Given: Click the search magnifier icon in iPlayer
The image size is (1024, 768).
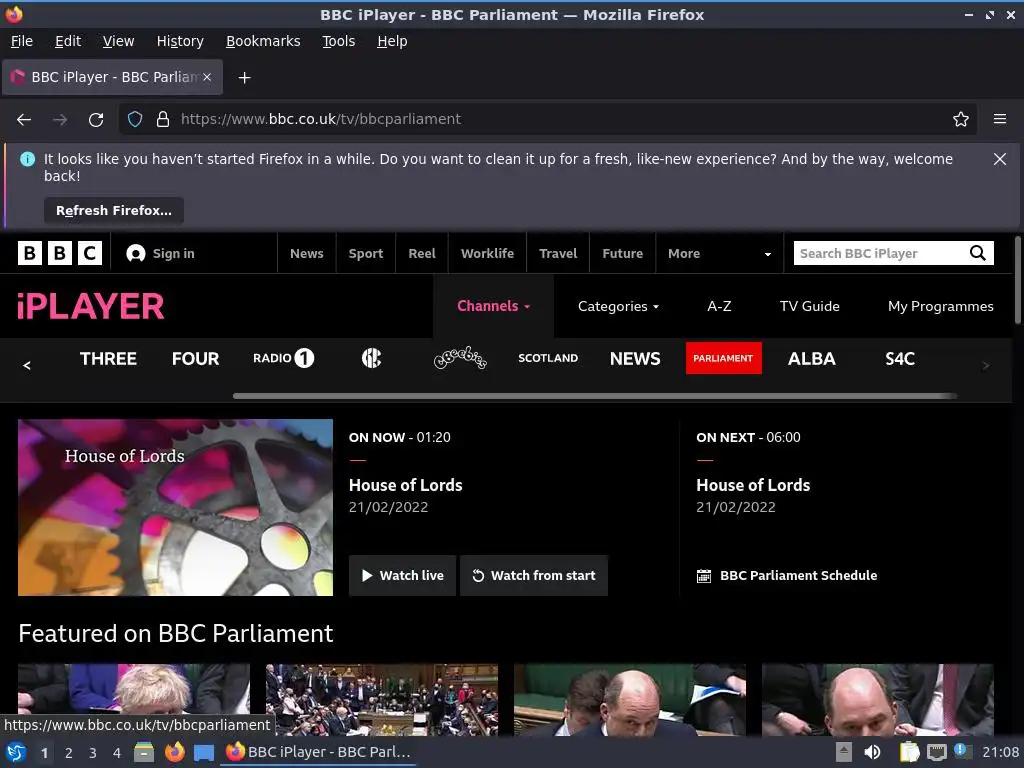Looking at the screenshot, I should (x=978, y=253).
